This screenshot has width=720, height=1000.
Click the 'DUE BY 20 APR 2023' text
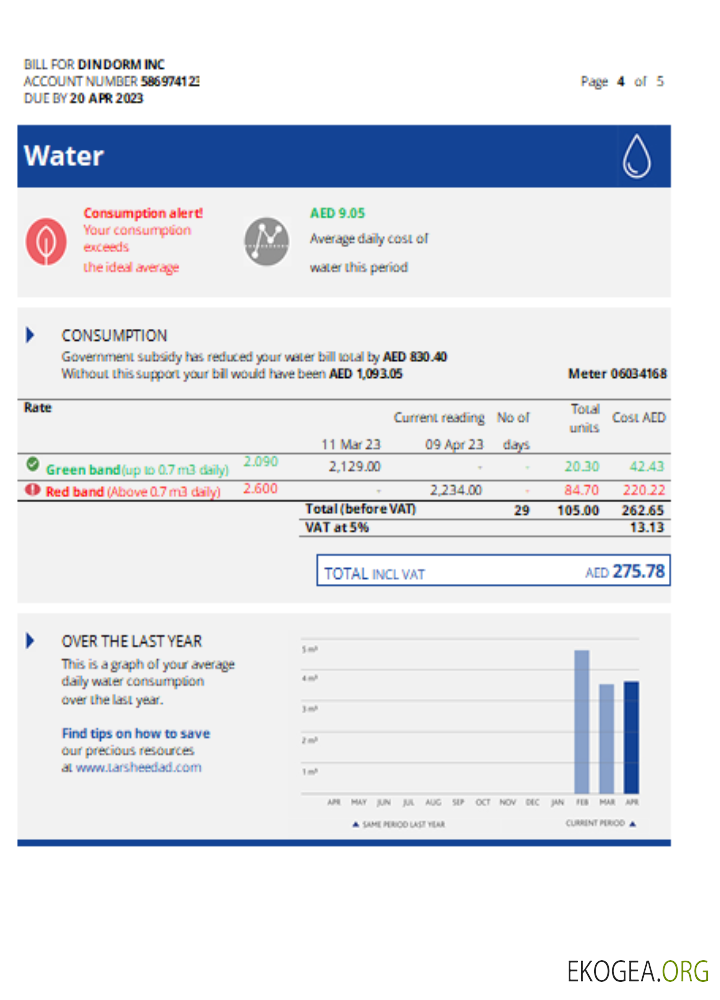(84, 98)
